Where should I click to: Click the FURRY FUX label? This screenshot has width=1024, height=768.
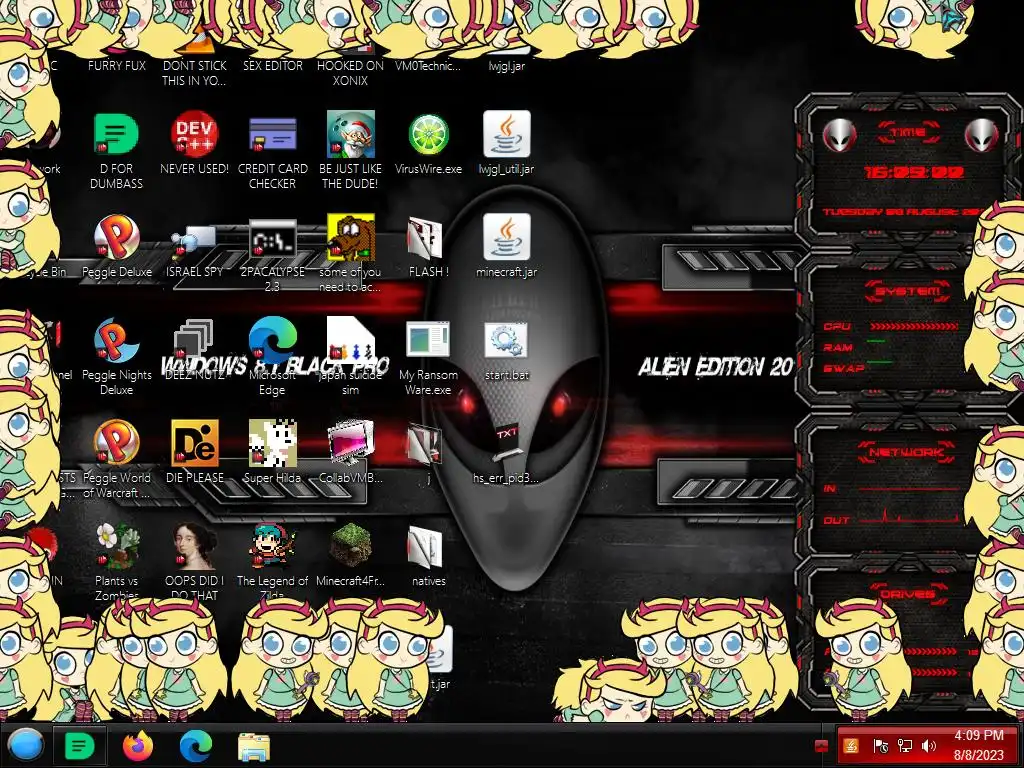tap(117, 65)
